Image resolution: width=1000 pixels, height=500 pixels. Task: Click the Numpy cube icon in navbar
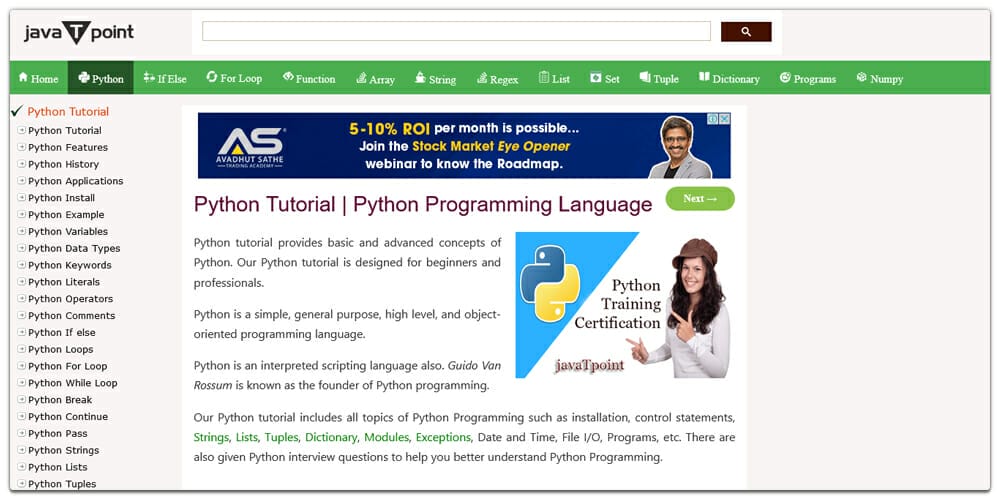tap(862, 77)
